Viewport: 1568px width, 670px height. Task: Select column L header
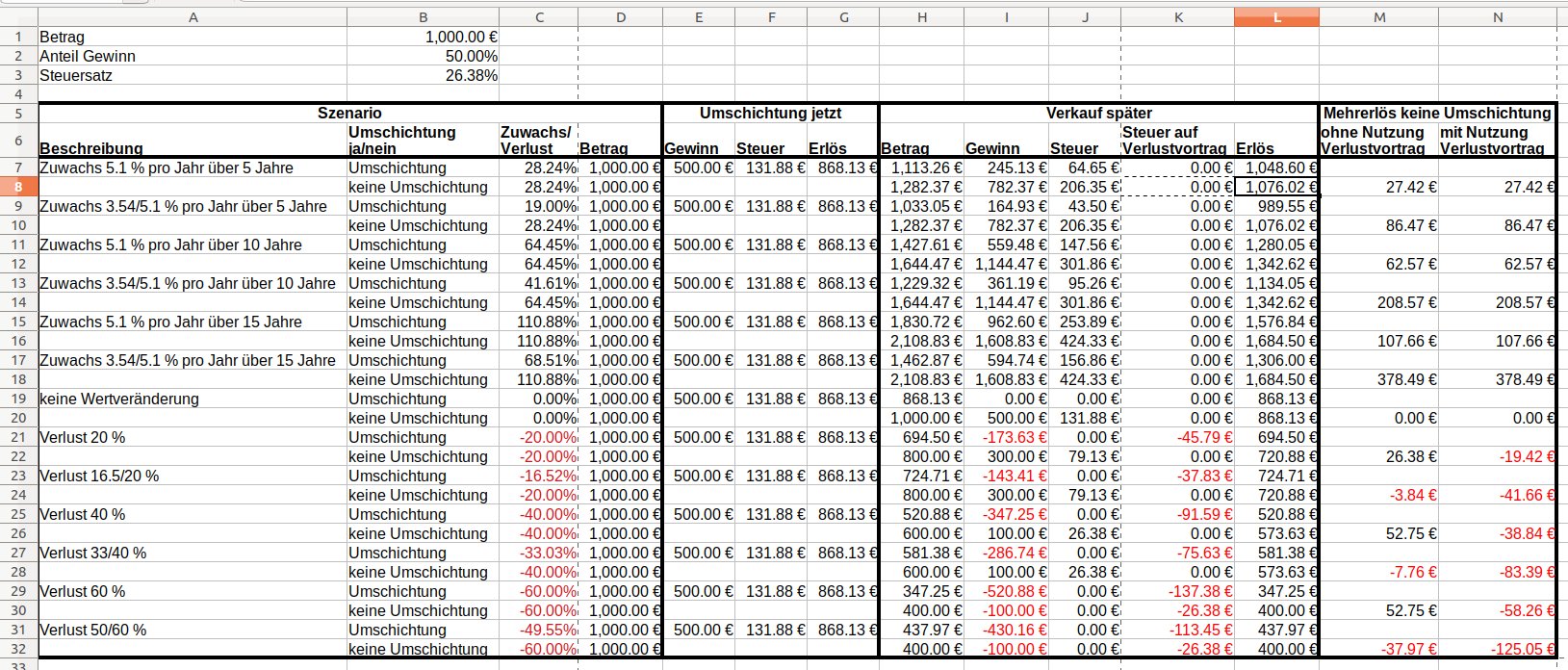[x=1276, y=17]
